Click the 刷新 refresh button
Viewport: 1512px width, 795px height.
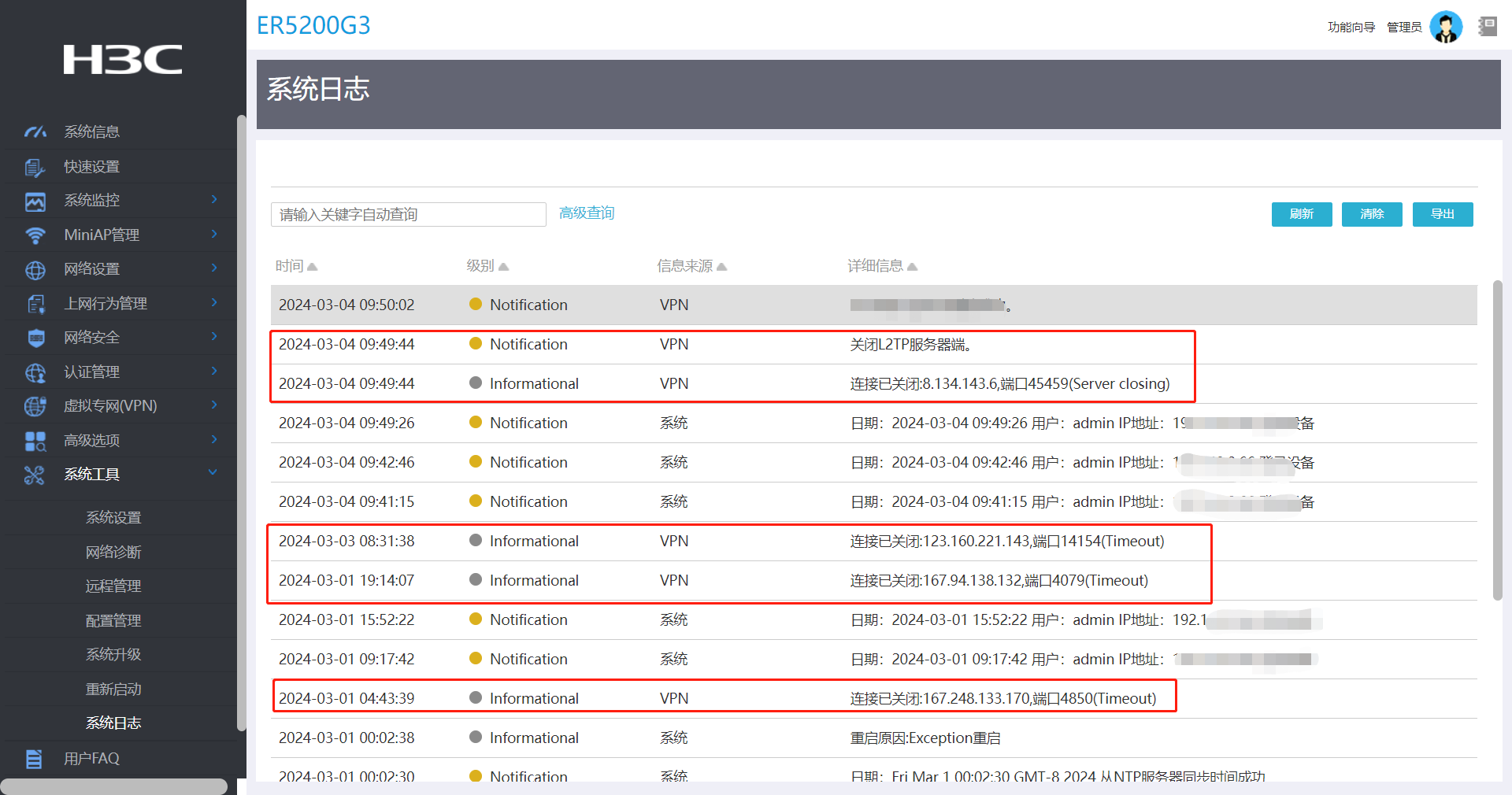(1302, 214)
